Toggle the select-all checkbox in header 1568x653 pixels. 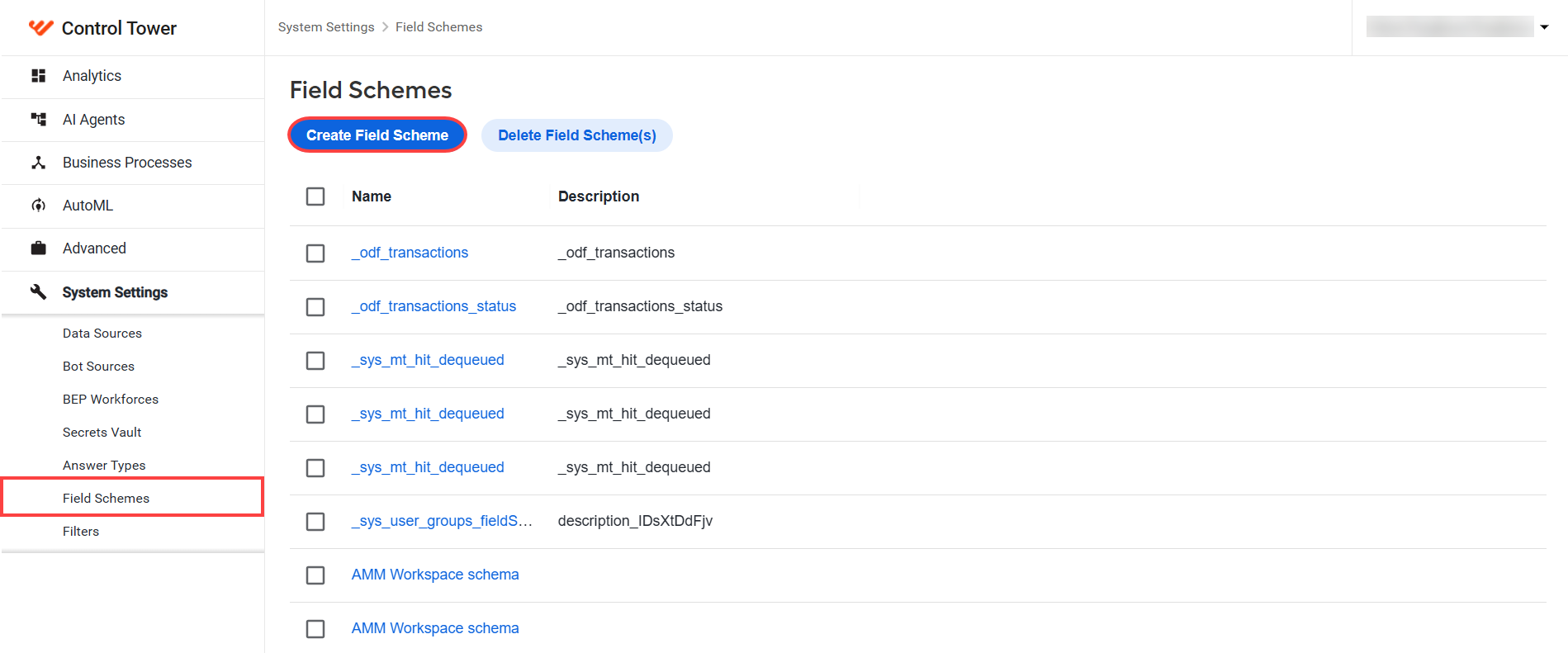coord(315,196)
